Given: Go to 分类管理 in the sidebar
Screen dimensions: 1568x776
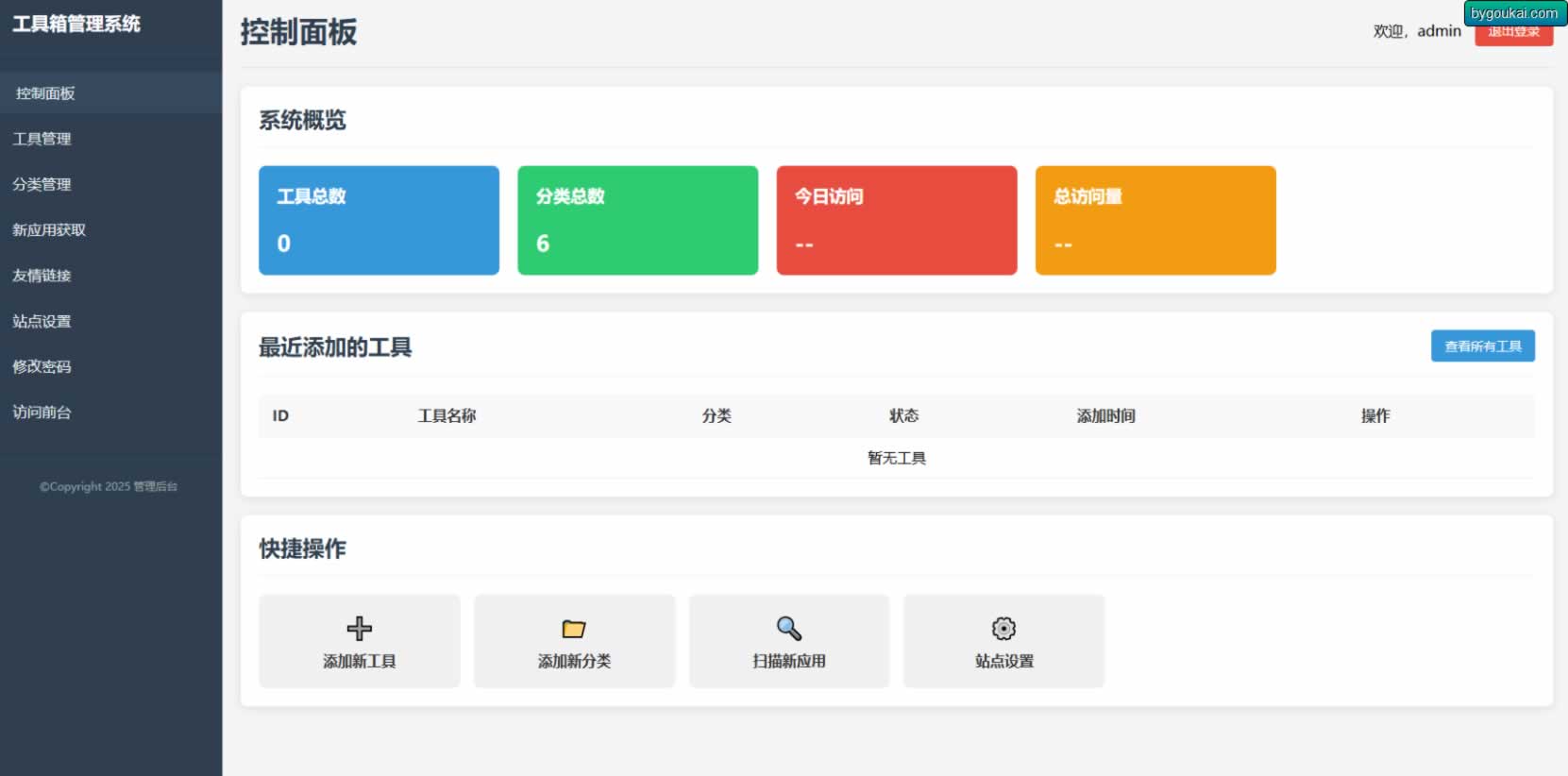Looking at the screenshot, I should click(42, 184).
